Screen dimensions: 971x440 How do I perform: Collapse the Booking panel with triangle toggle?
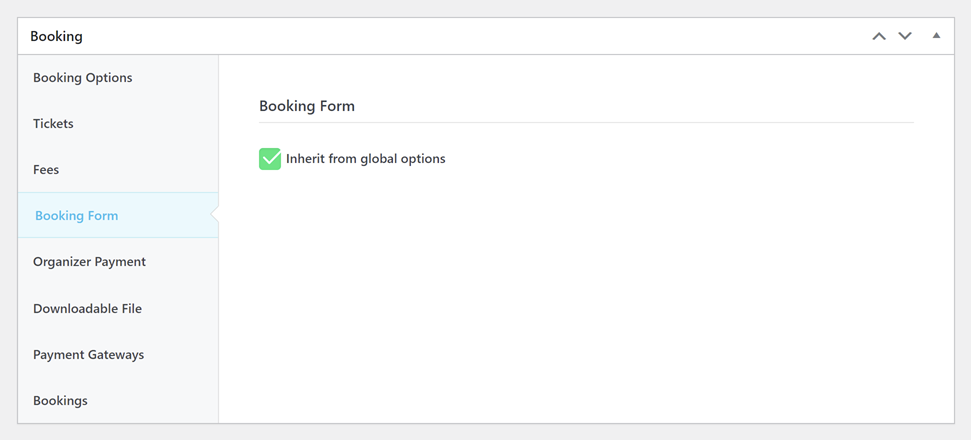point(936,36)
